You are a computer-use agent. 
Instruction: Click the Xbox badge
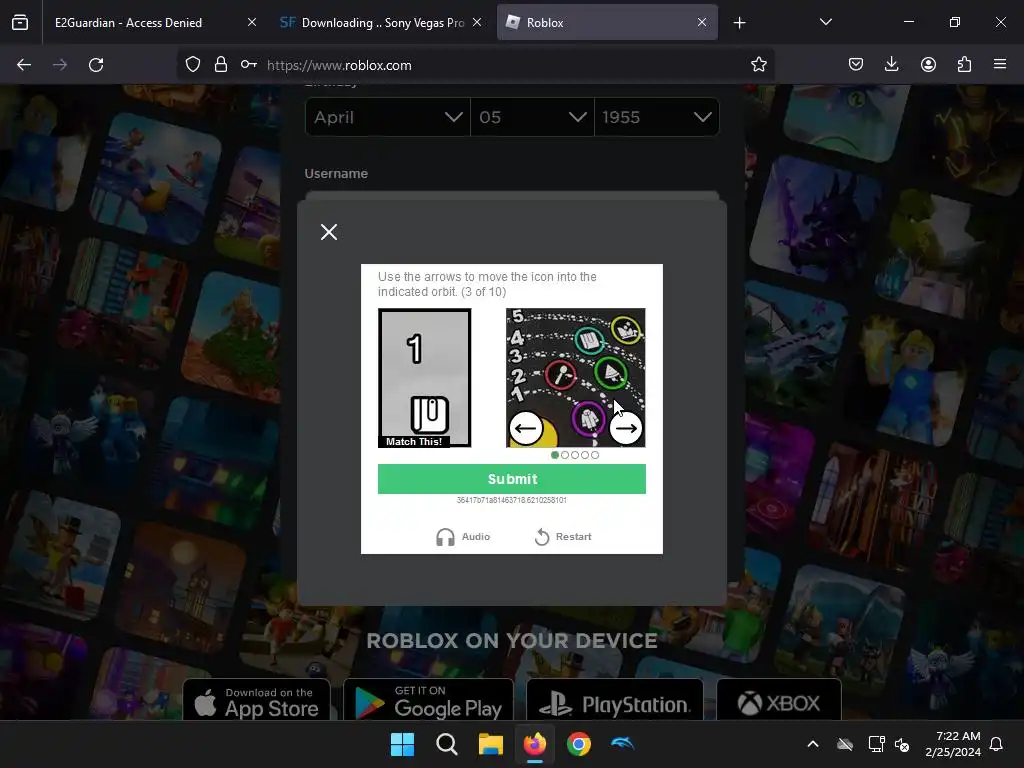(x=778, y=700)
